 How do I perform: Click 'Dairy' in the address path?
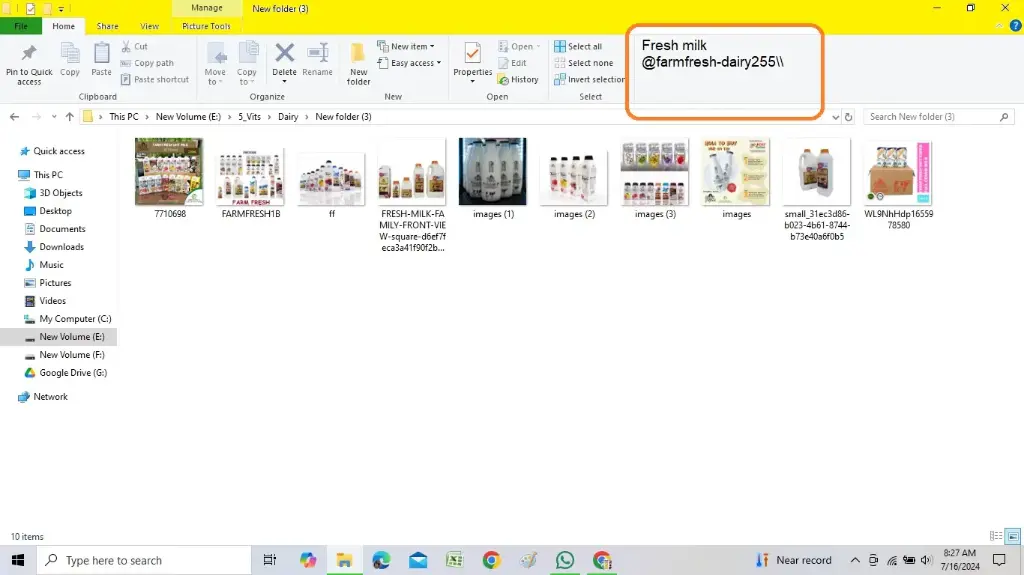(288, 116)
